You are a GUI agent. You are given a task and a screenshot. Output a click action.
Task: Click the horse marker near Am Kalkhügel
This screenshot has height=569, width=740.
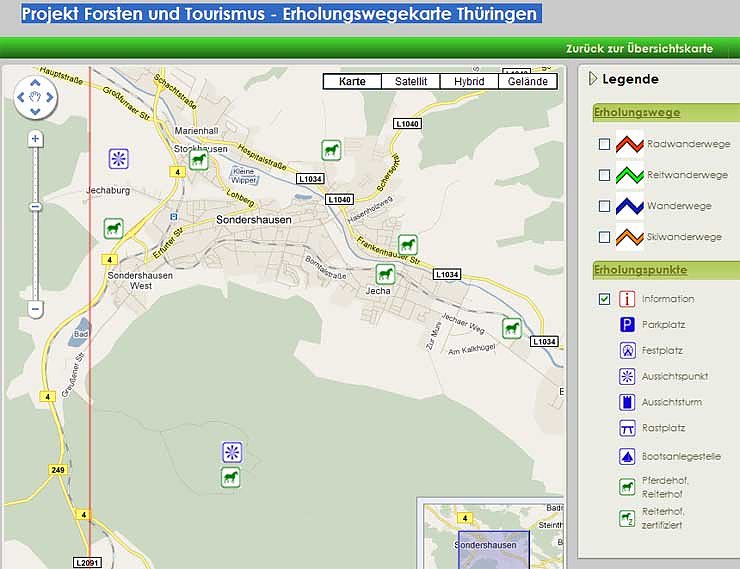[x=511, y=327]
